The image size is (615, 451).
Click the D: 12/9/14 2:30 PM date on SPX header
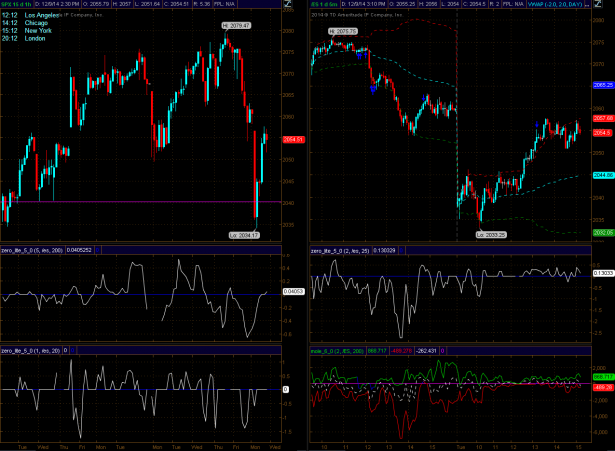click(57, 4)
